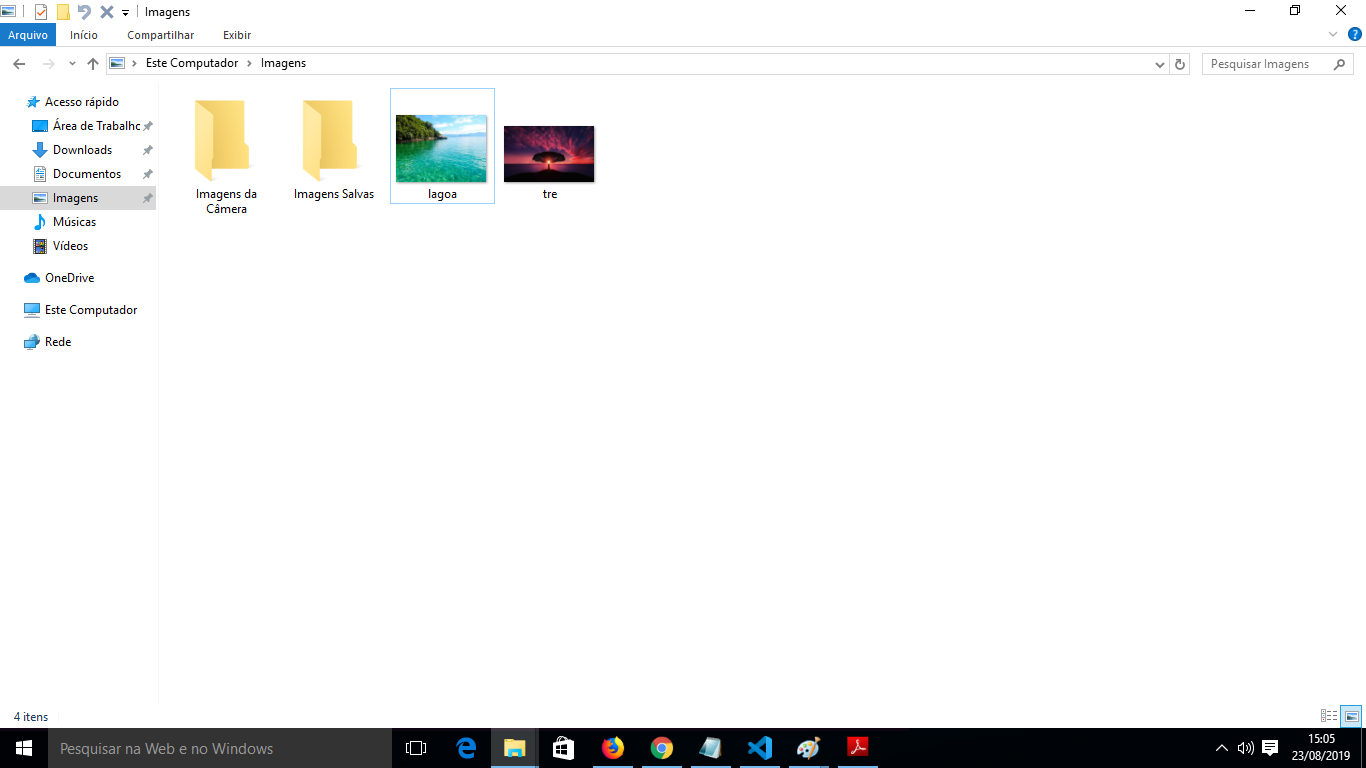Open the Arquivo menu

(x=28, y=35)
